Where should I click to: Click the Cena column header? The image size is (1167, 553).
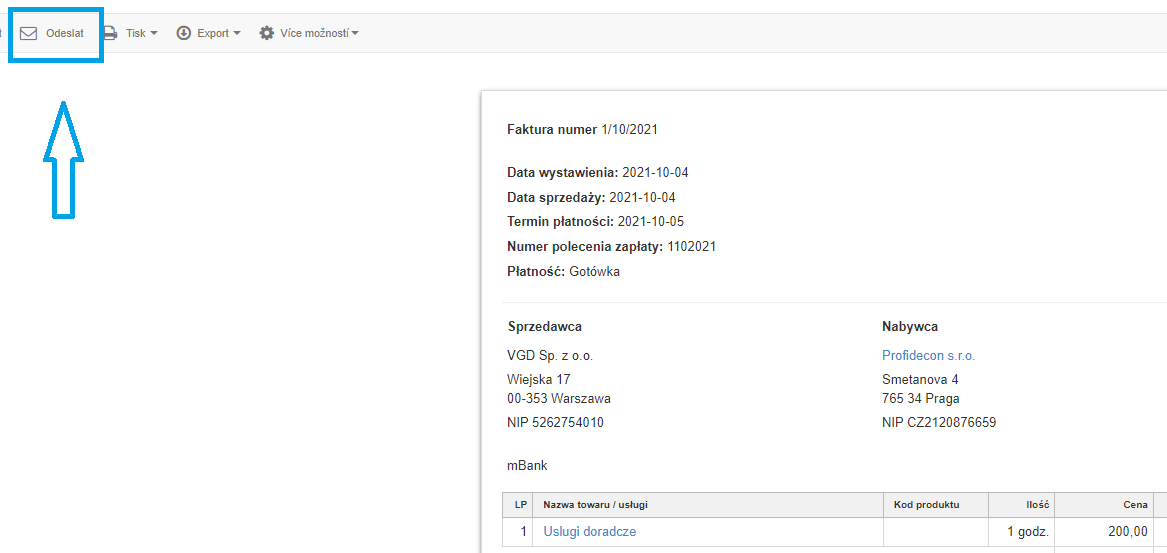(1133, 505)
